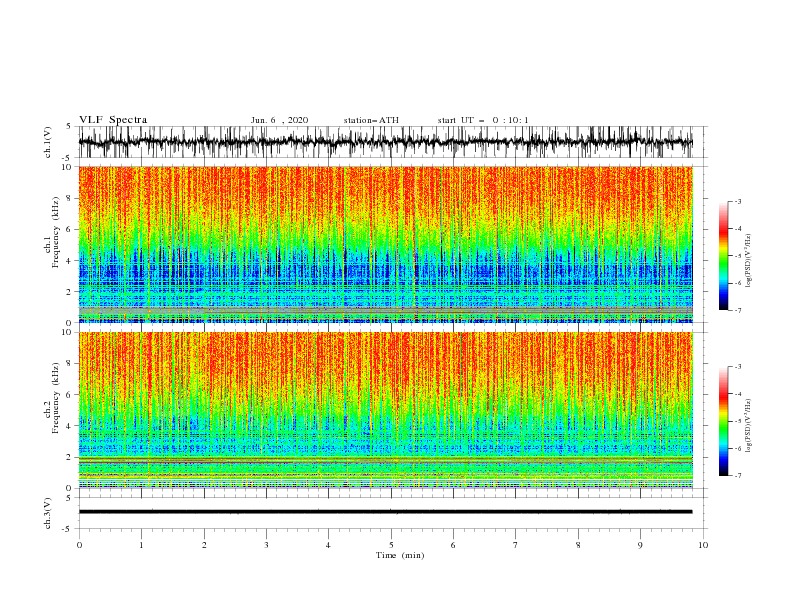
Task: Click the "ch.2 Frequency (kHz)" axis label
Action: point(52,398)
